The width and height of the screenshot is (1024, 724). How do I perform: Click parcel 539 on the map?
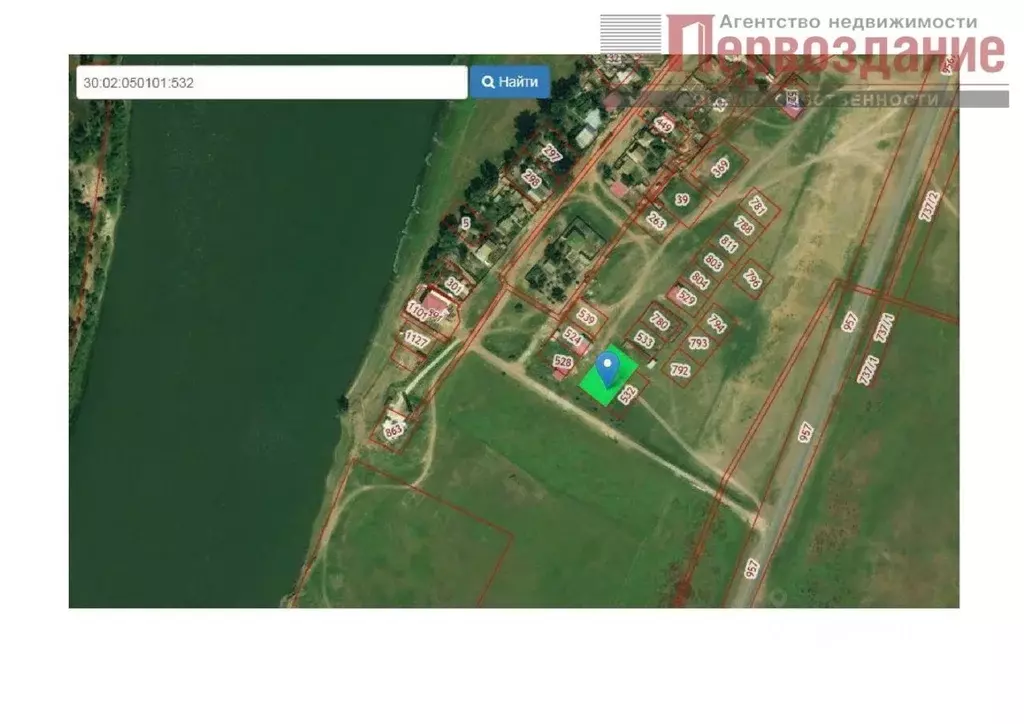coord(587,318)
